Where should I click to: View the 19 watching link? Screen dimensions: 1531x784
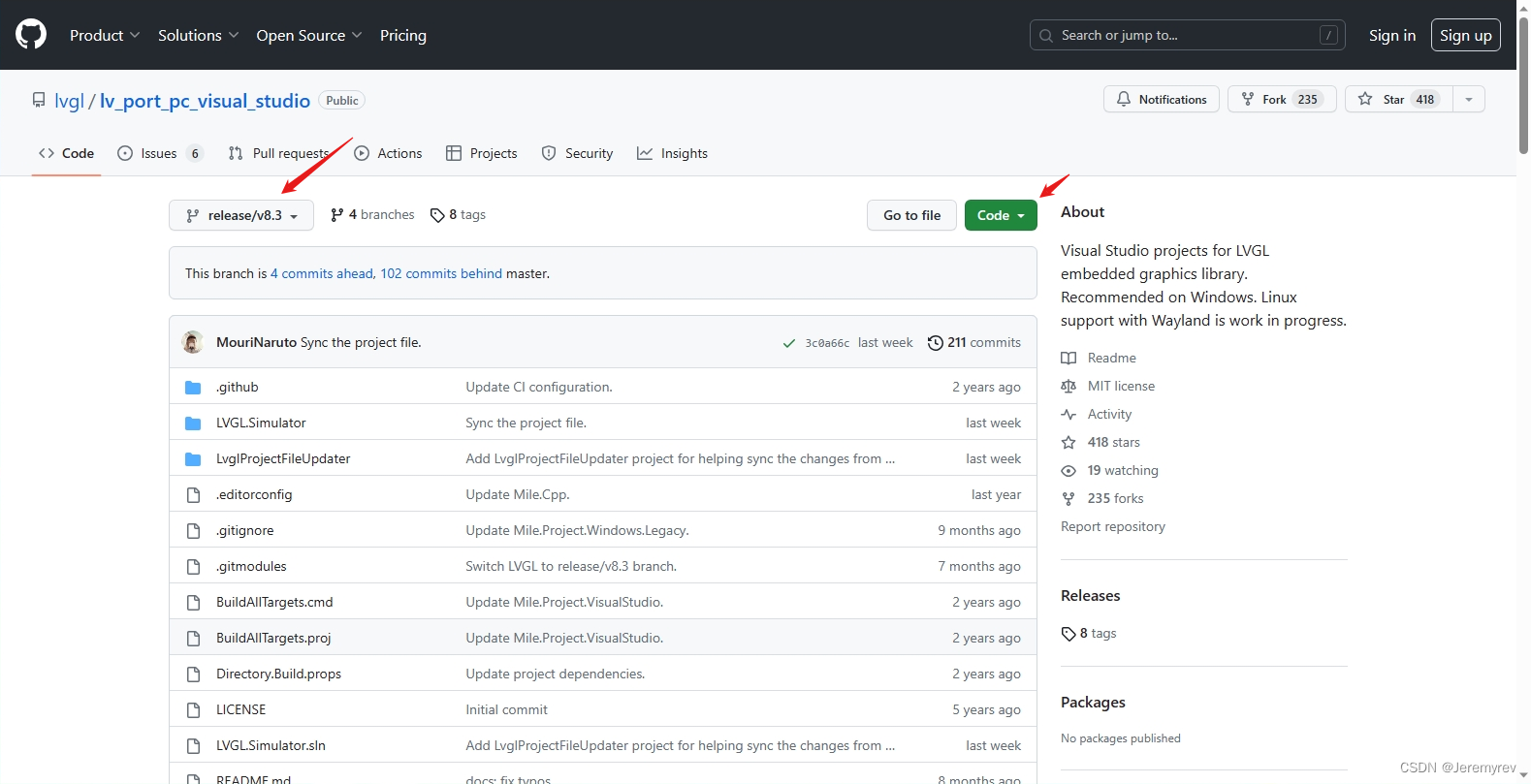1109,470
